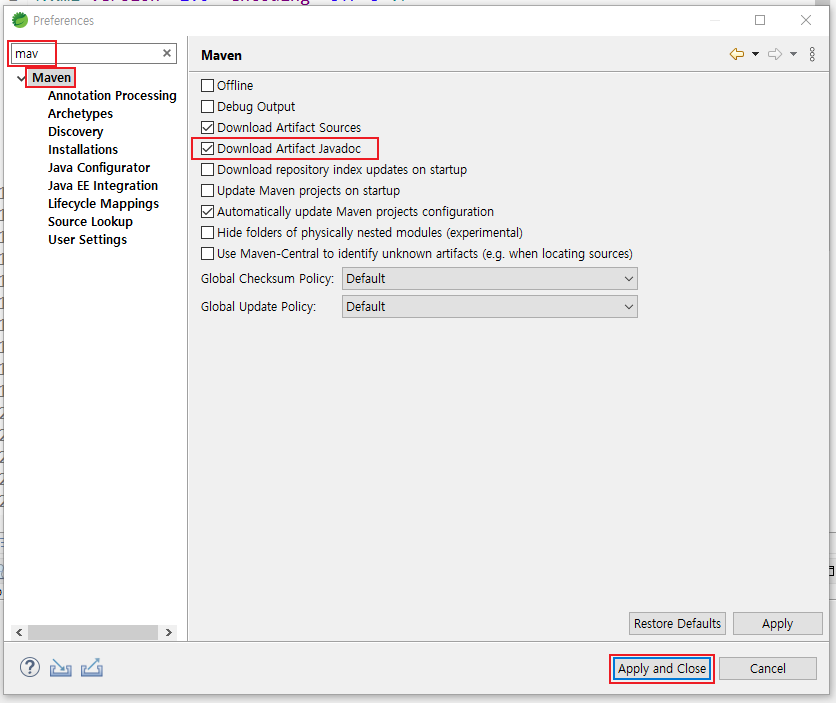Open Archetypes preferences page
Viewport: 836px width, 703px height.
point(81,114)
